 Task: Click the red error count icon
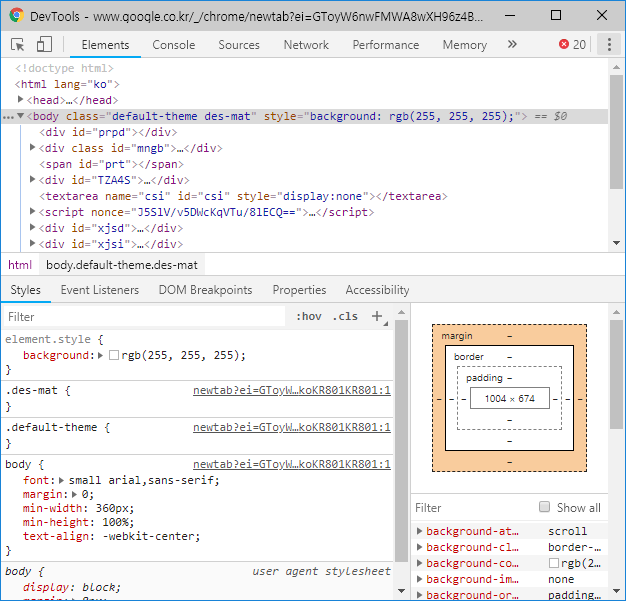click(564, 44)
